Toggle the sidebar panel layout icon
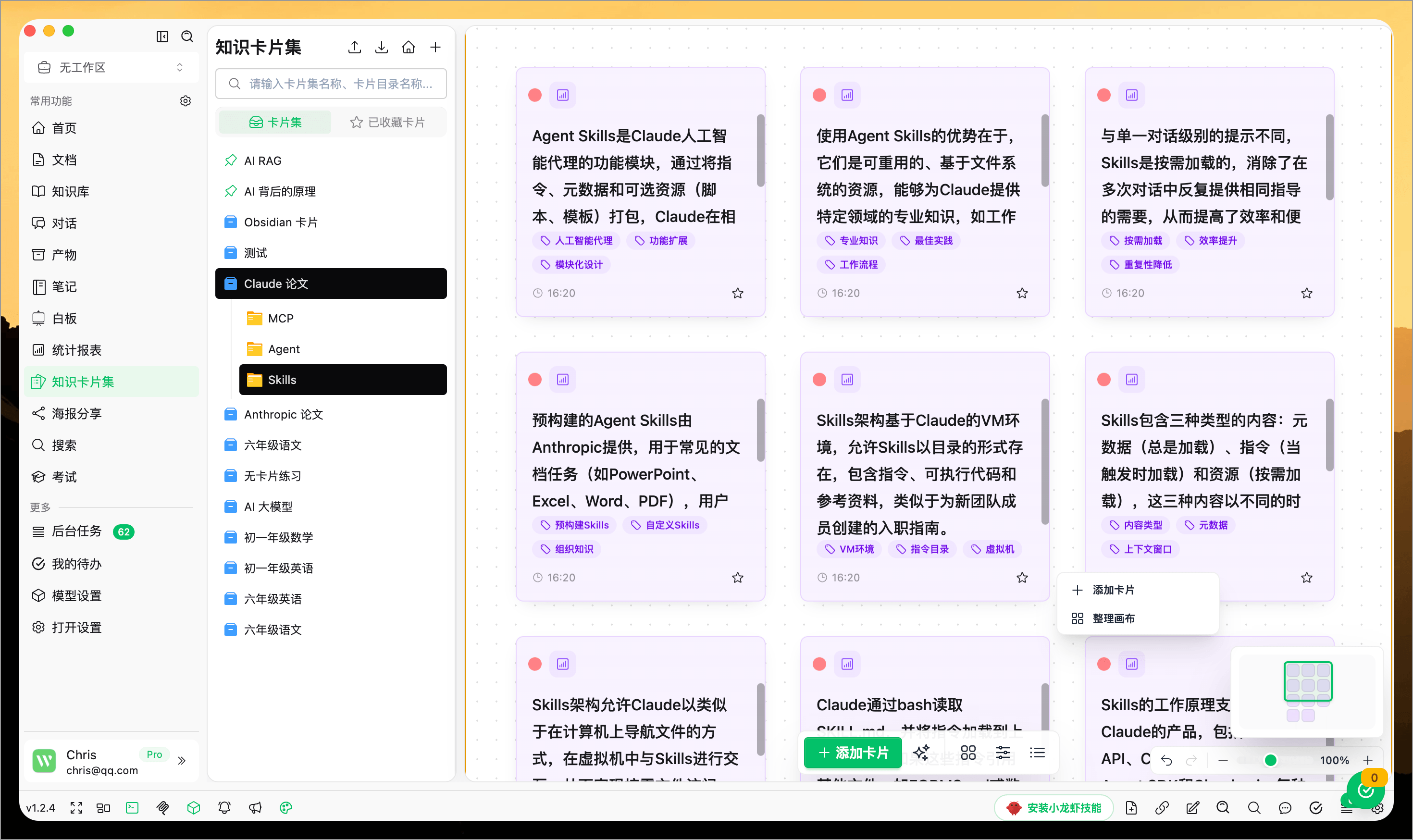The width and height of the screenshot is (1413, 840). pyautogui.click(x=162, y=36)
